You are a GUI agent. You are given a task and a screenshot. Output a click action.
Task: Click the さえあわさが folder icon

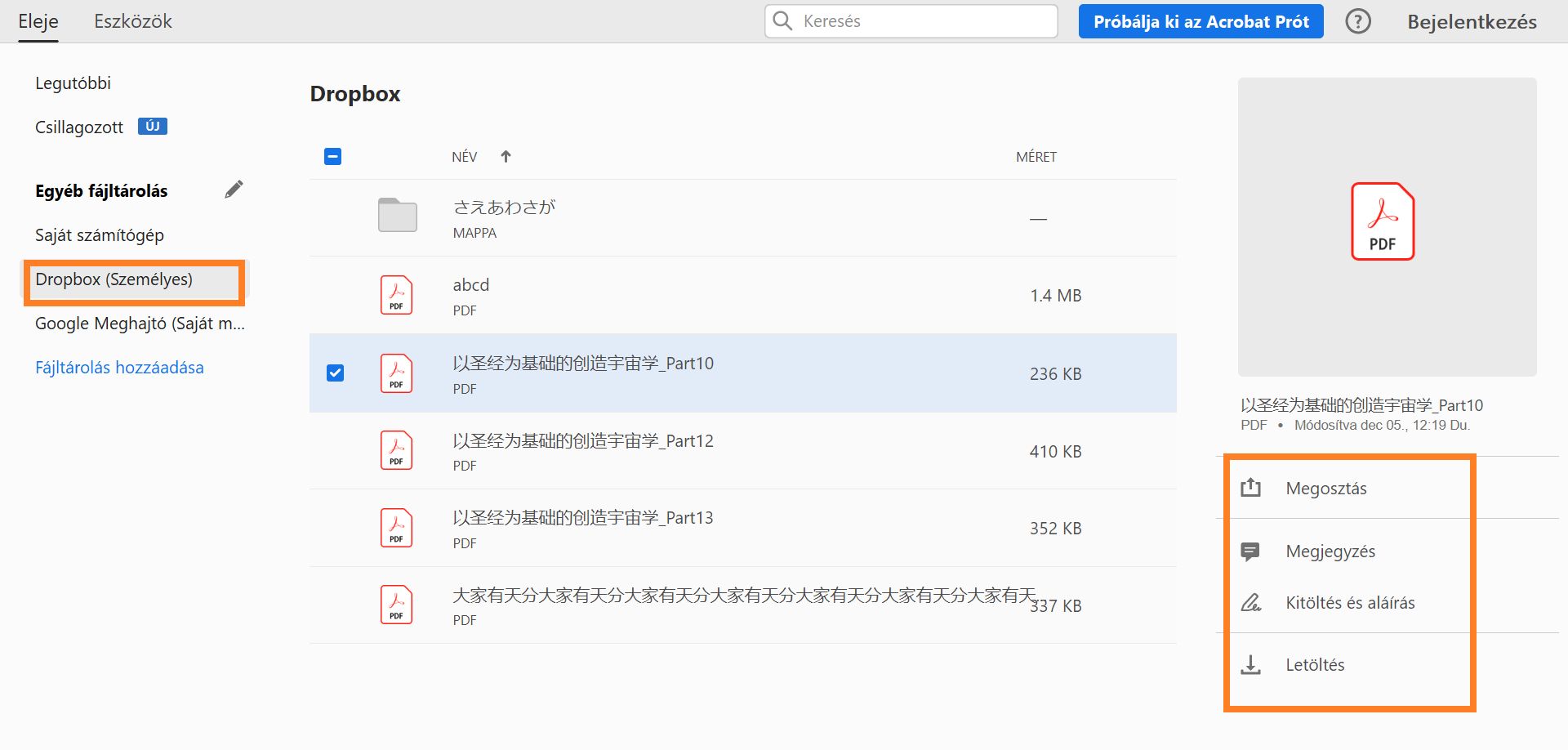click(398, 215)
